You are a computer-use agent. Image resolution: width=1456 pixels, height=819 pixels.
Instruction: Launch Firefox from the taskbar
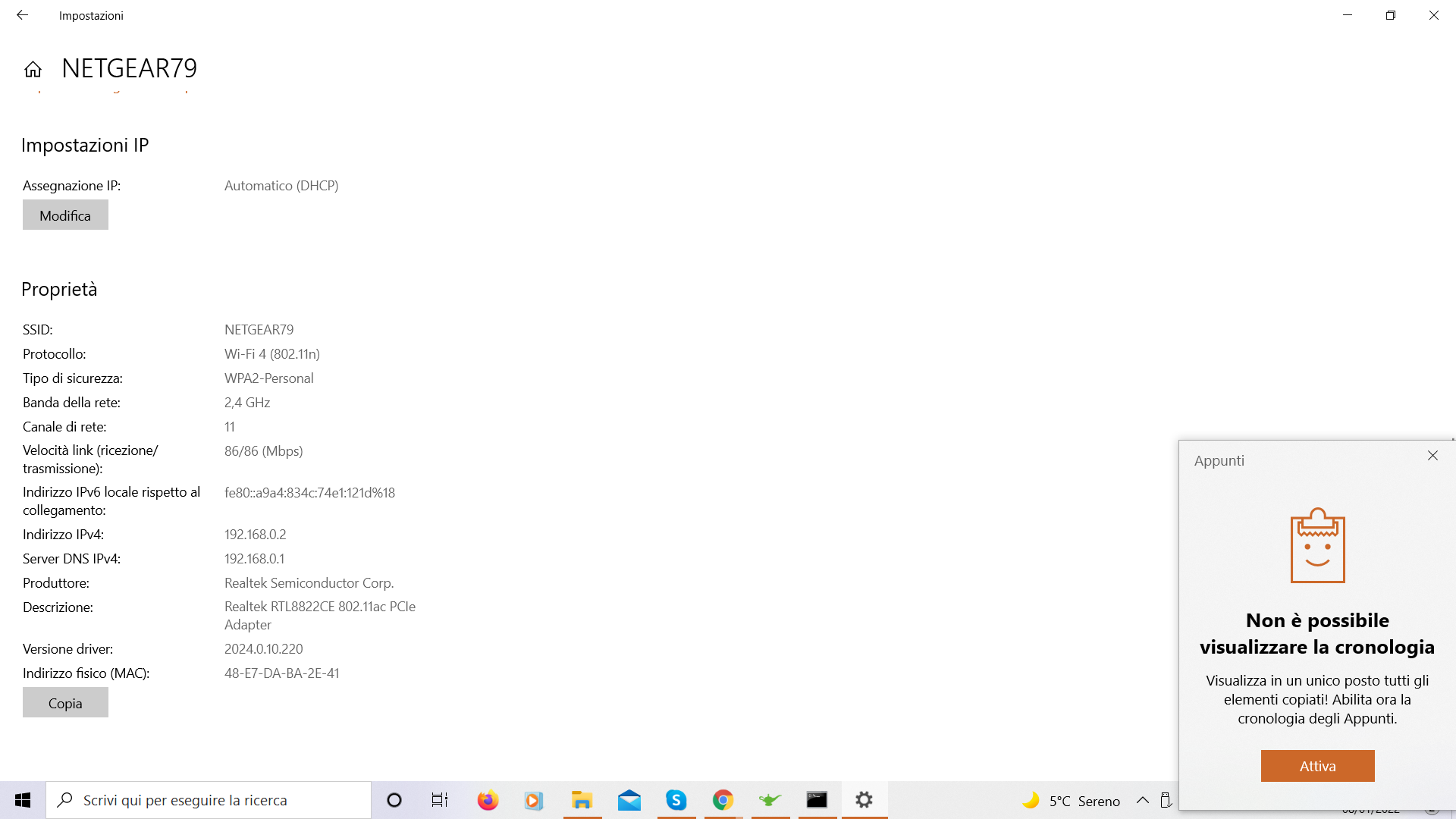click(488, 800)
